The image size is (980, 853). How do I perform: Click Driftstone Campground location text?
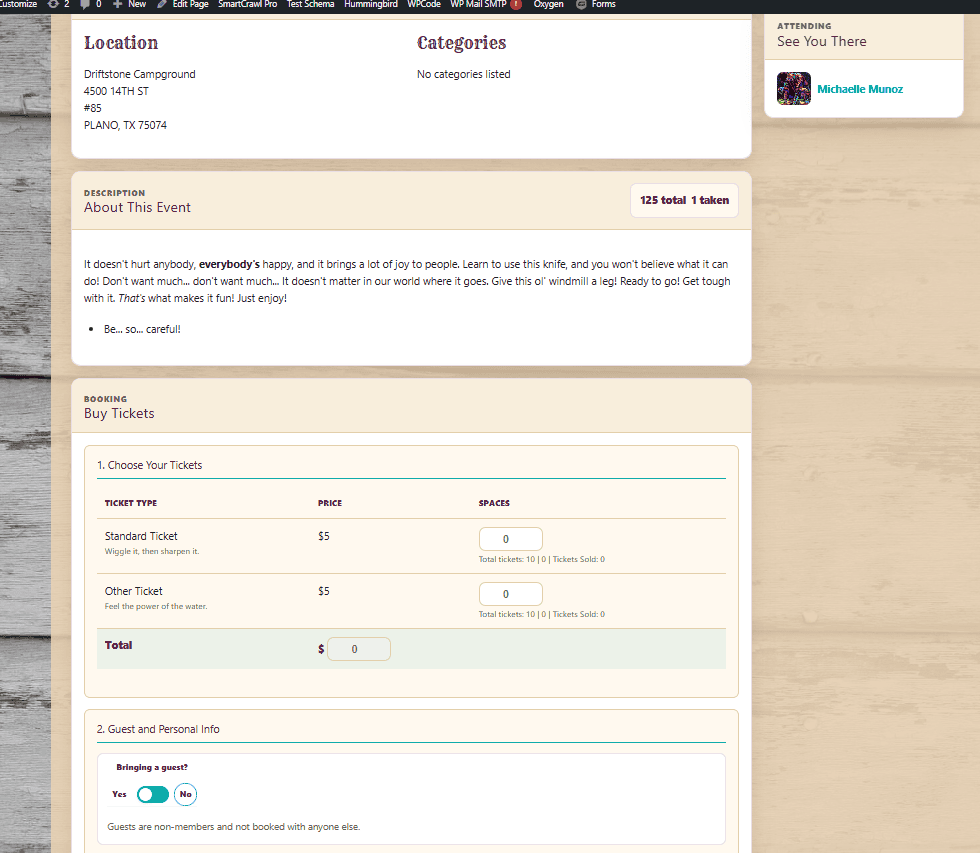tap(139, 74)
